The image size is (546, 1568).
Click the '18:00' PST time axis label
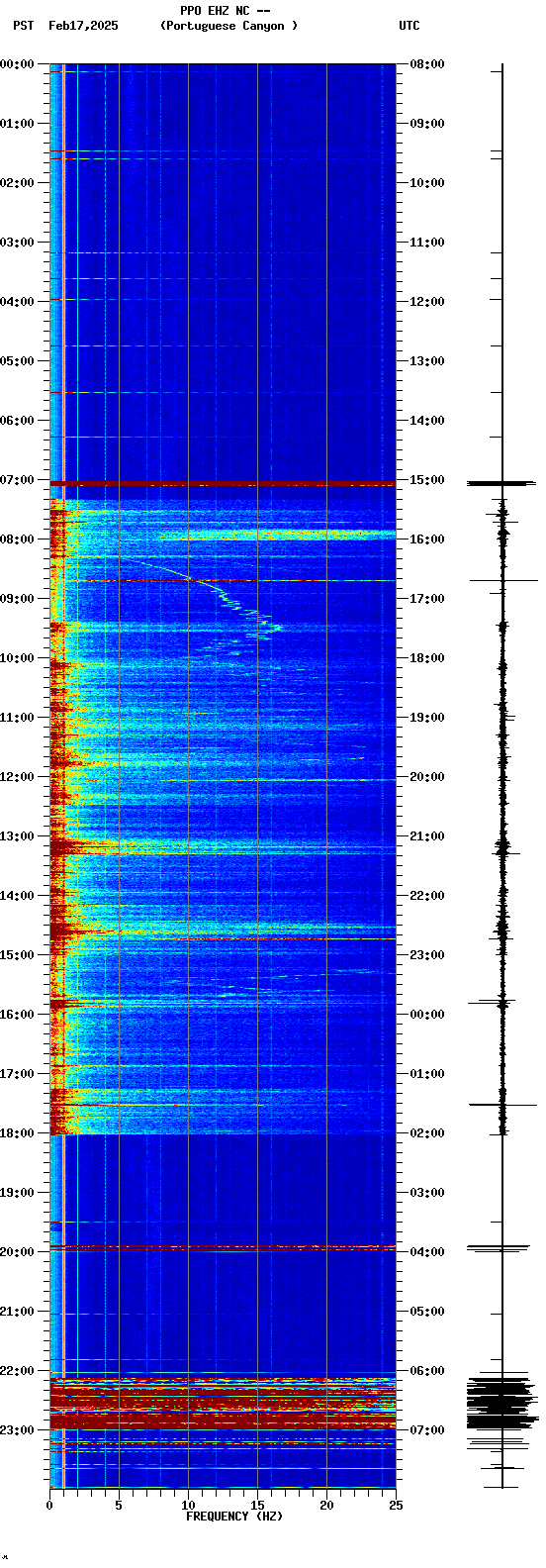[18, 1133]
